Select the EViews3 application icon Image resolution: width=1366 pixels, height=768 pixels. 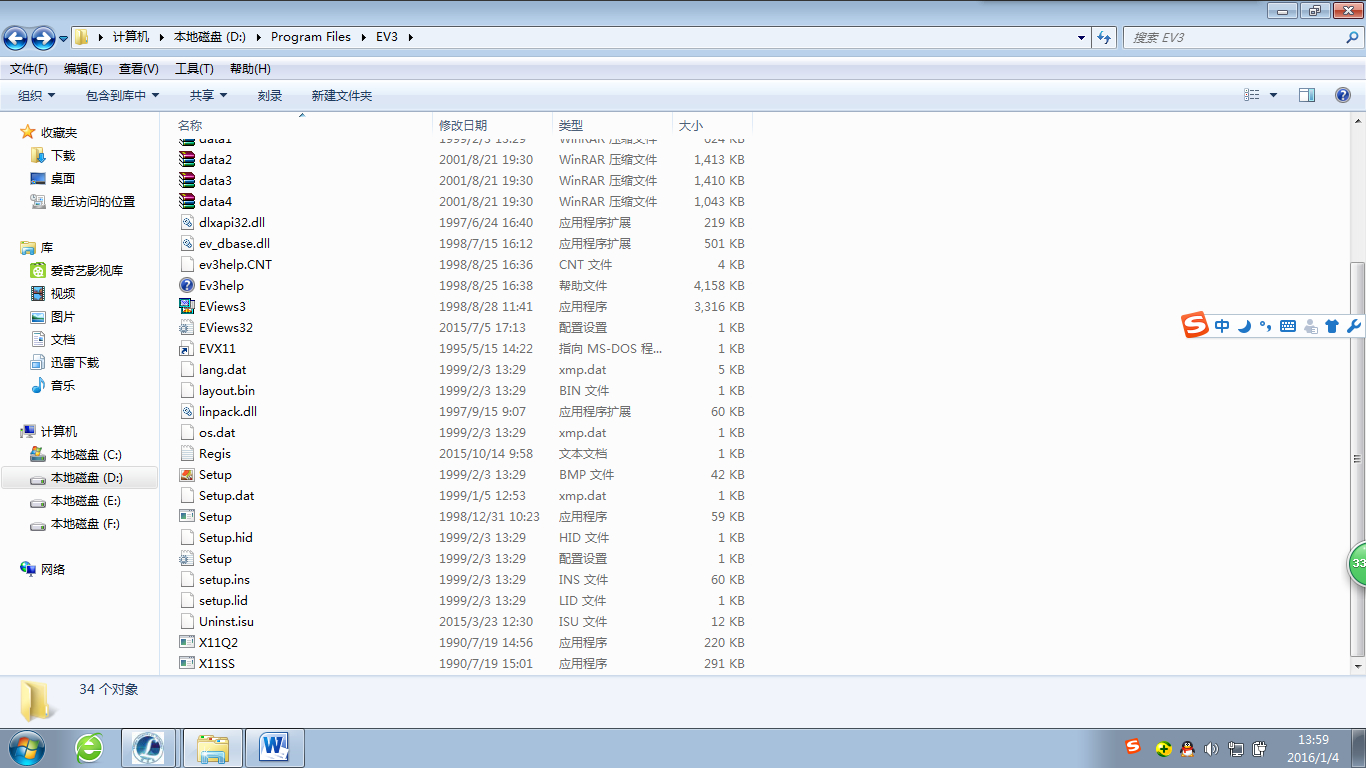pyautogui.click(x=187, y=307)
